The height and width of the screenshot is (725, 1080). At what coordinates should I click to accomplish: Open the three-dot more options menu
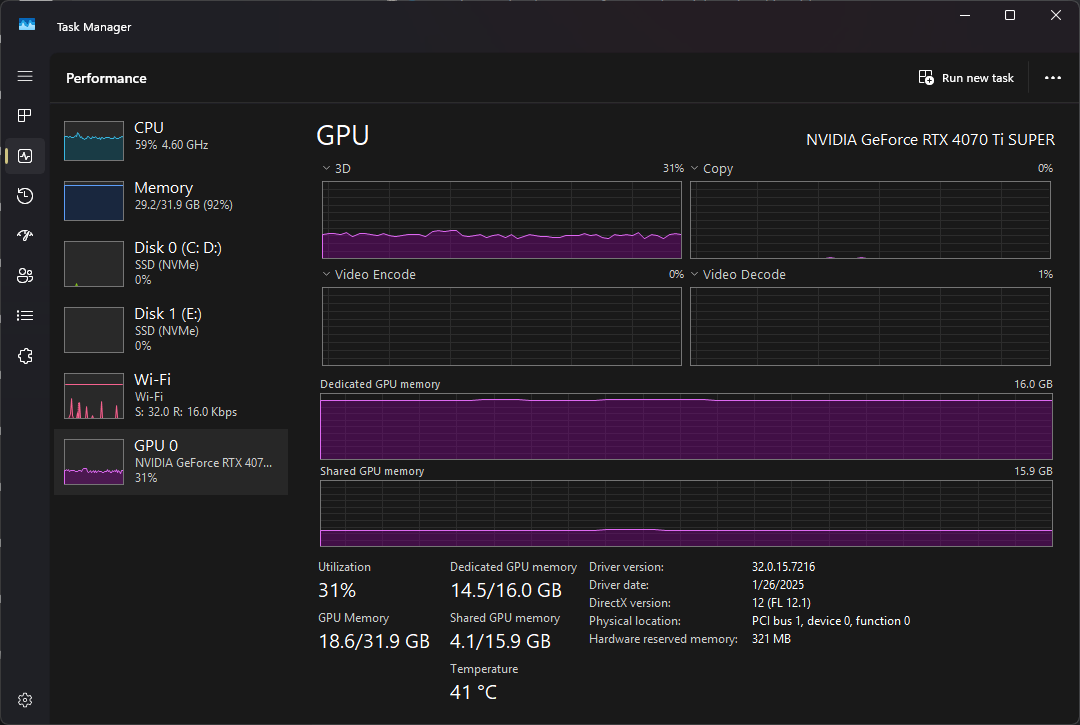click(1052, 78)
